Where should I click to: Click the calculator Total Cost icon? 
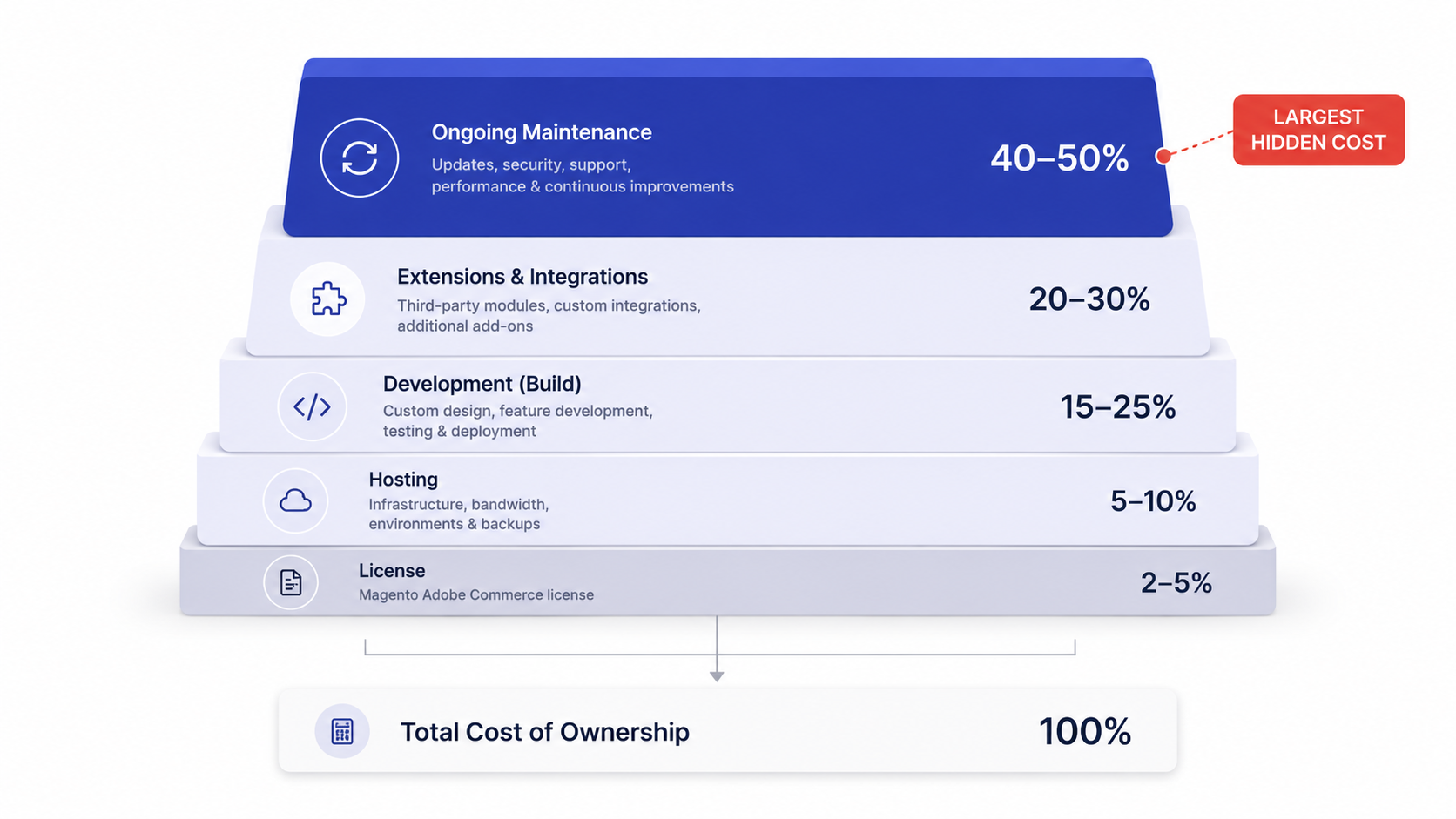pos(342,731)
